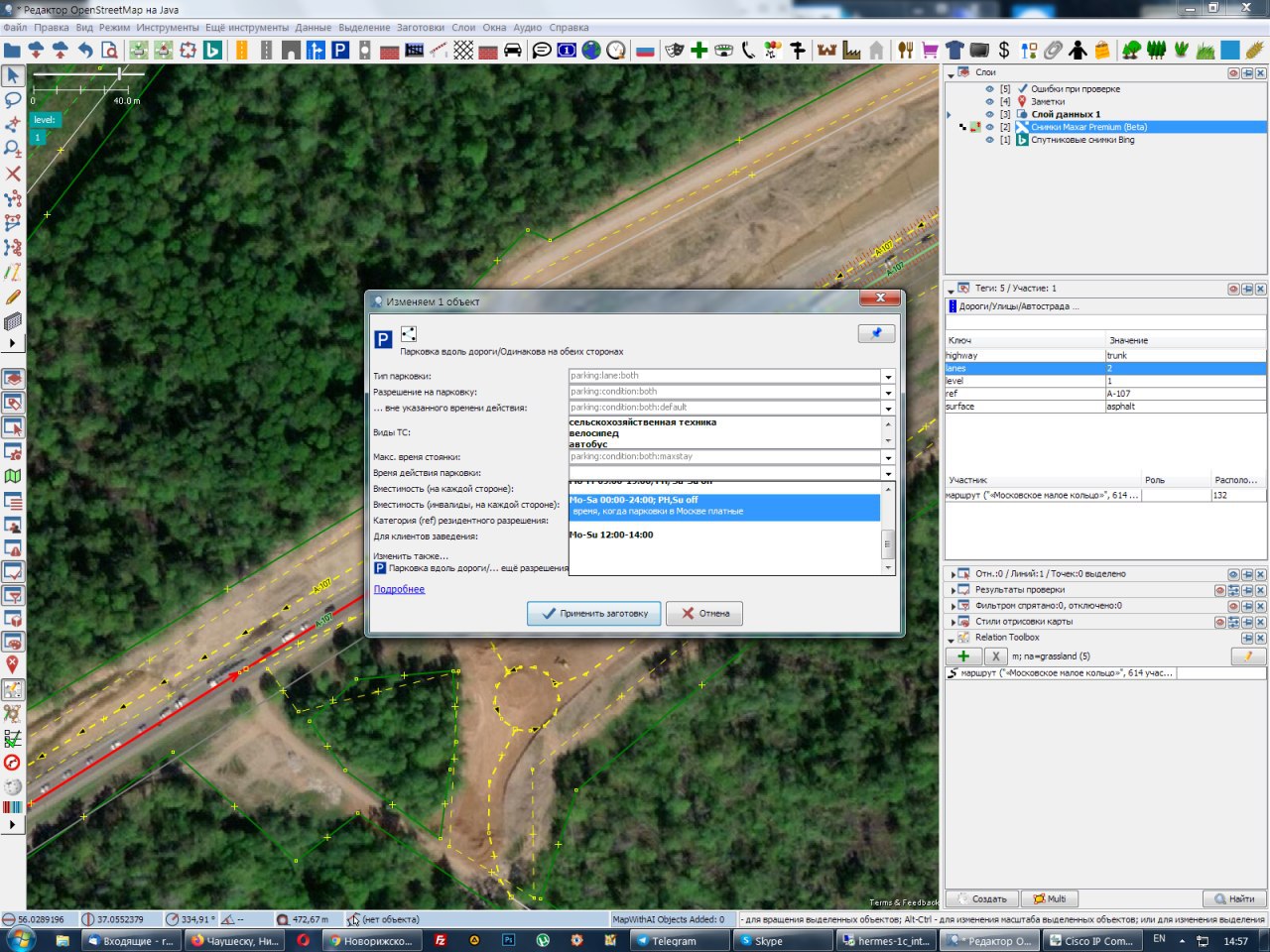Open the Макс. время стоянки dropdown arrow
This screenshot has width=1270, height=952.
point(888,457)
